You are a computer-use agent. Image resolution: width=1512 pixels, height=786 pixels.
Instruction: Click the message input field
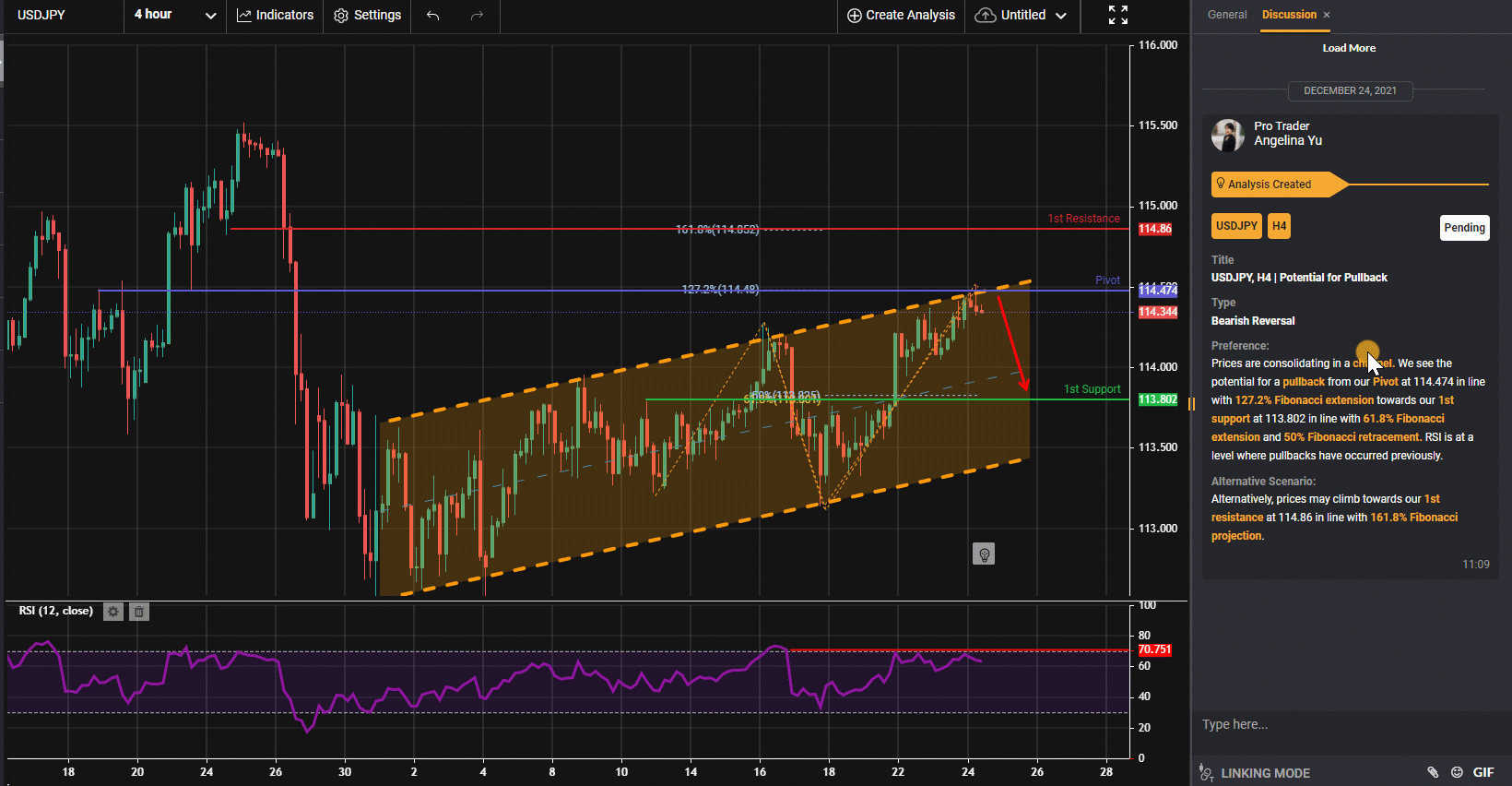tap(1351, 724)
